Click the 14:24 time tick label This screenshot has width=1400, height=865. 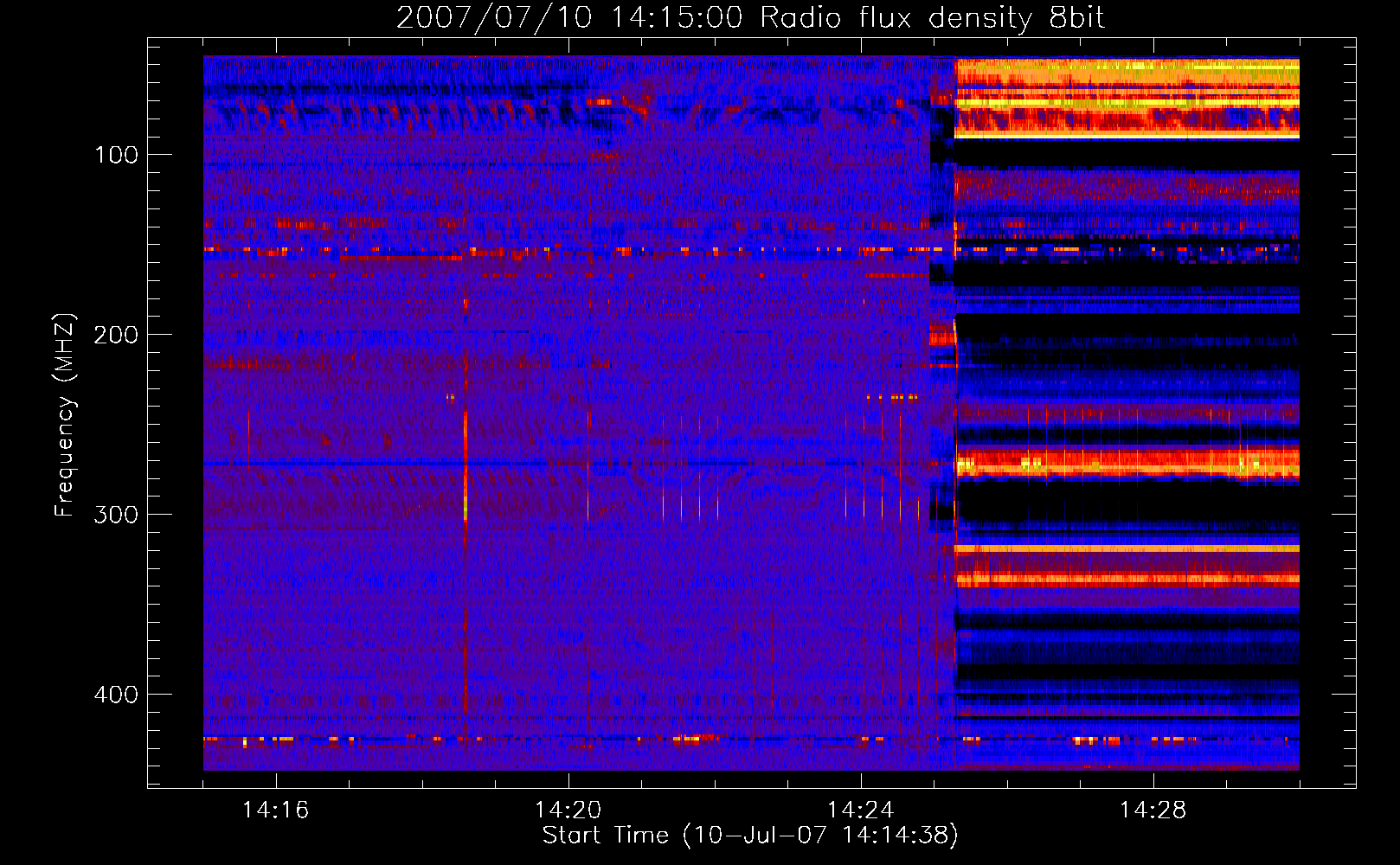click(x=860, y=810)
